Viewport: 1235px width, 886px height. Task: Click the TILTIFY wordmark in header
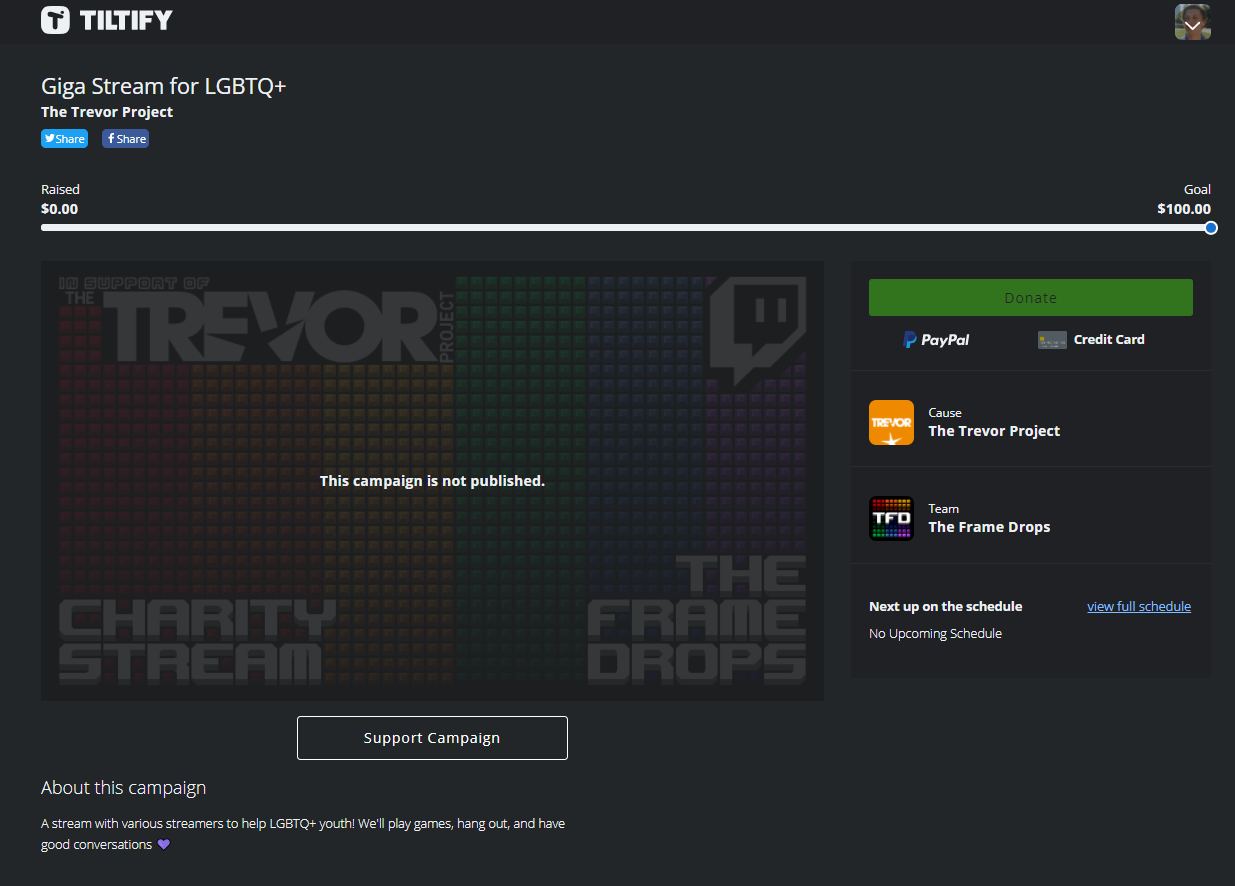[126, 20]
